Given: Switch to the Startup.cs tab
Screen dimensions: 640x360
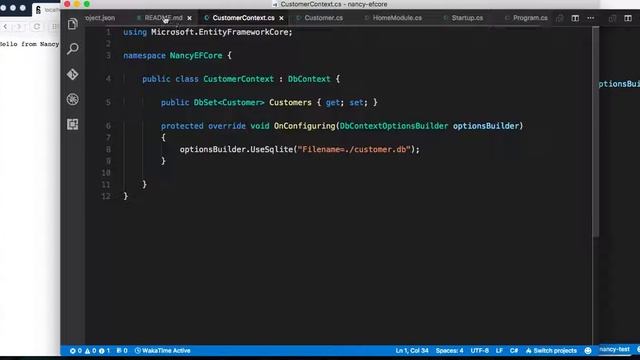Looking at the screenshot, I should pyautogui.click(x=467, y=18).
